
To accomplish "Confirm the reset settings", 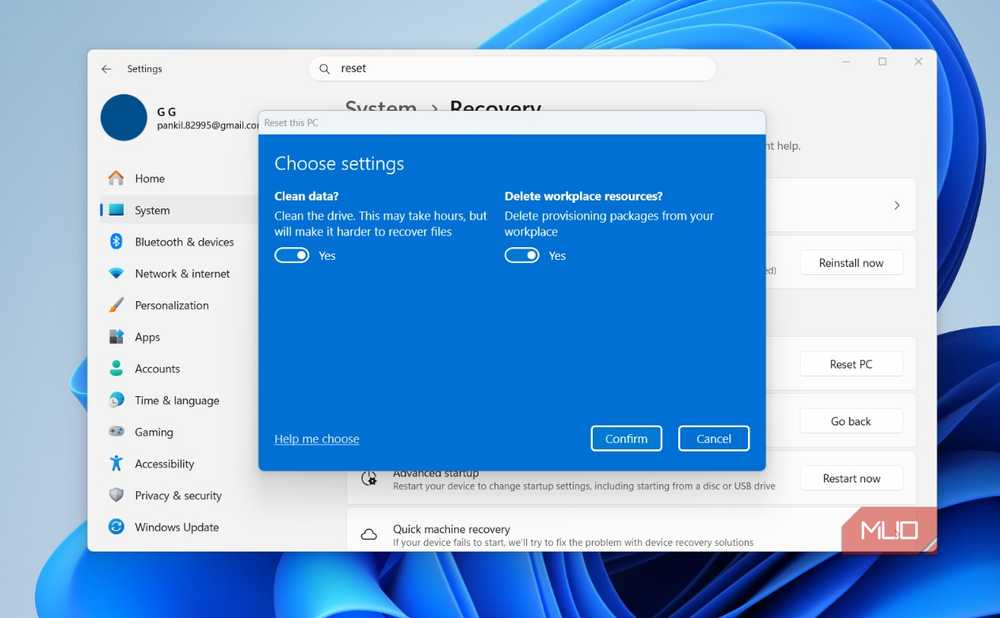I will pos(626,438).
